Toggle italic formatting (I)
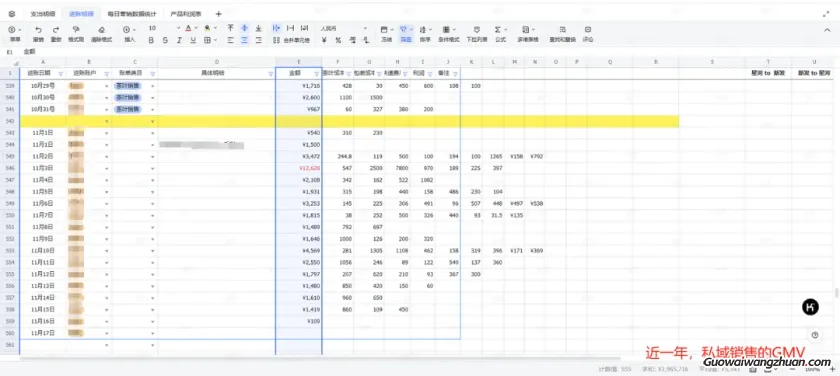This screenshot has height=376, width=840. point(179,40)
